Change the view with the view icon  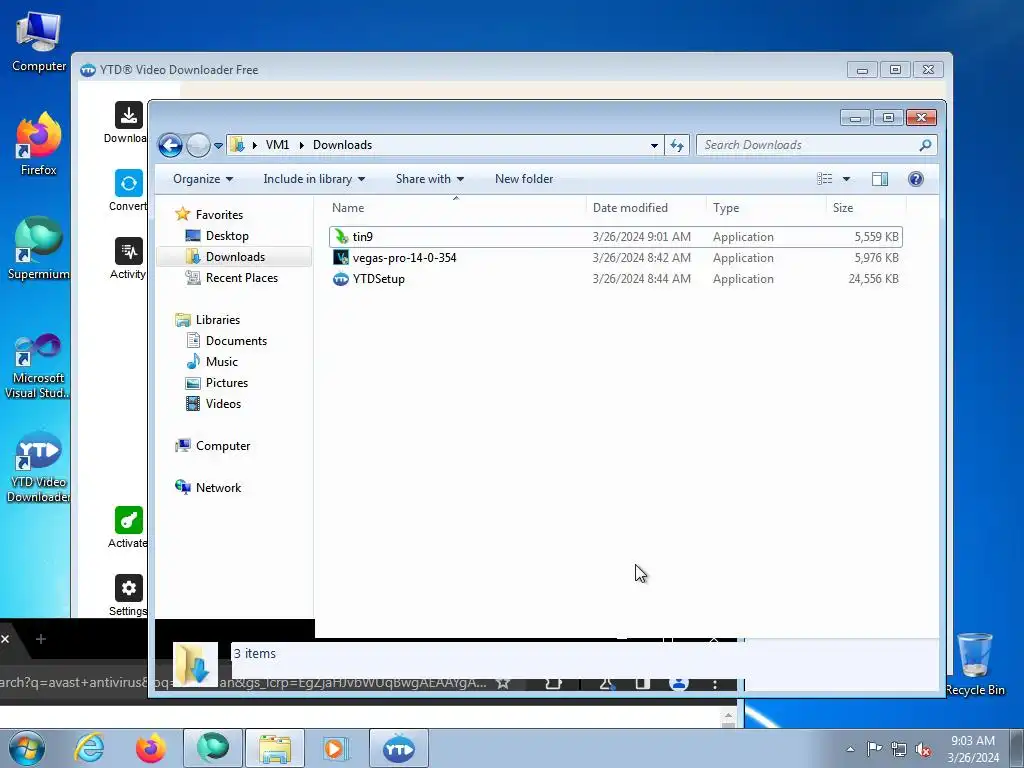(x=825, y=179)
